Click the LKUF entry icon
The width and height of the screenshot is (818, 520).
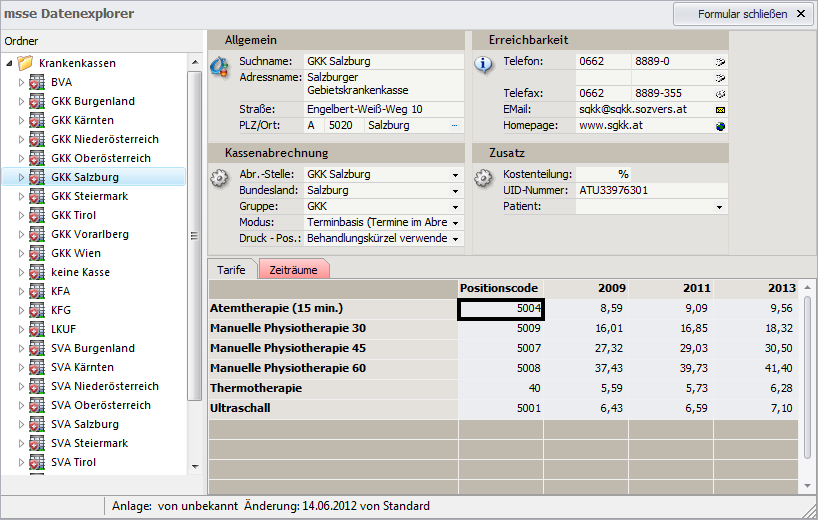37,330
